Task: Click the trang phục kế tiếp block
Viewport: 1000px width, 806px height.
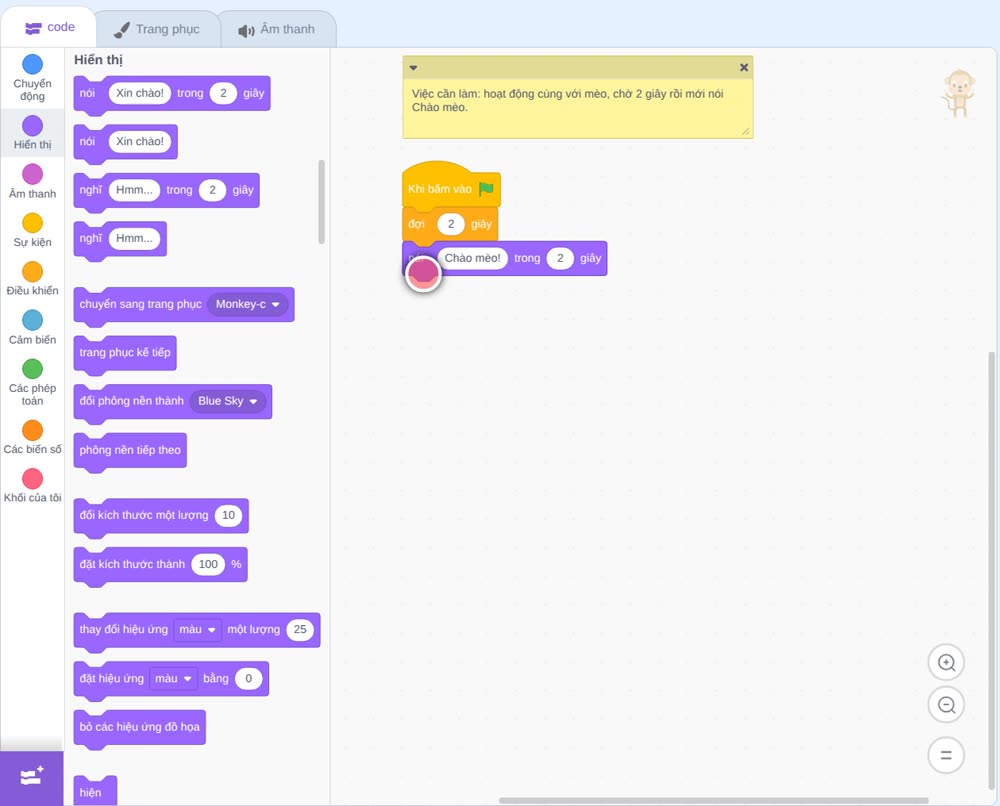Action: [125, 355]
